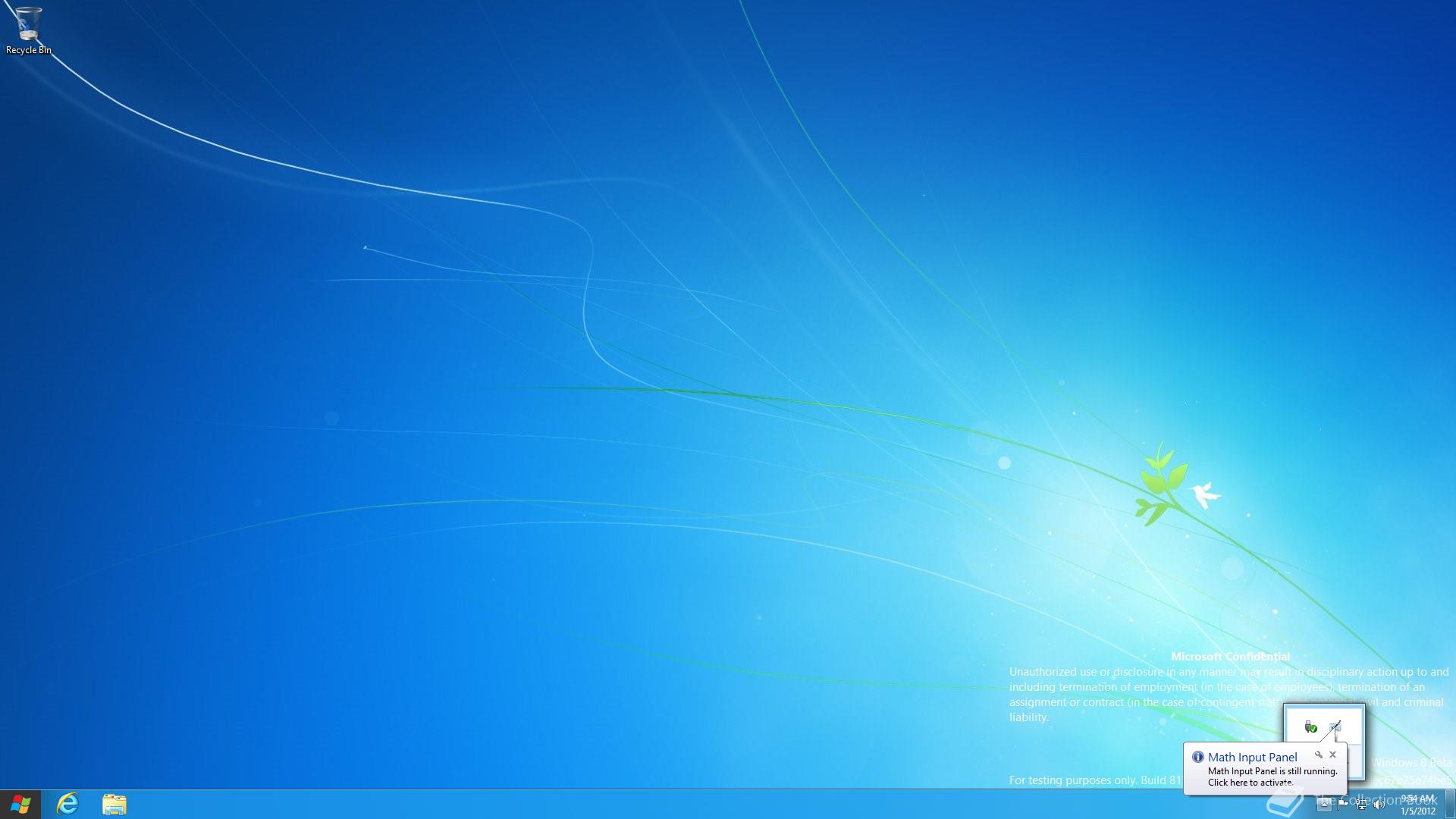
Task: Open notification balloon settings wrench
Action: coord(1319,755)
